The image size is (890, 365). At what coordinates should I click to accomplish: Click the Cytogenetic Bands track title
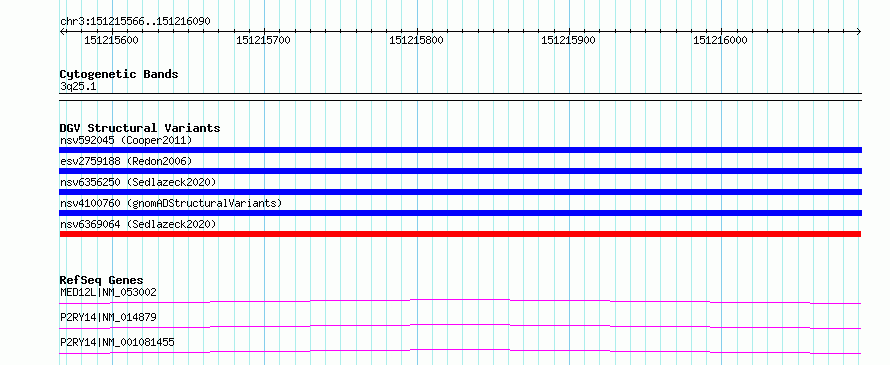tap(119, 74)
